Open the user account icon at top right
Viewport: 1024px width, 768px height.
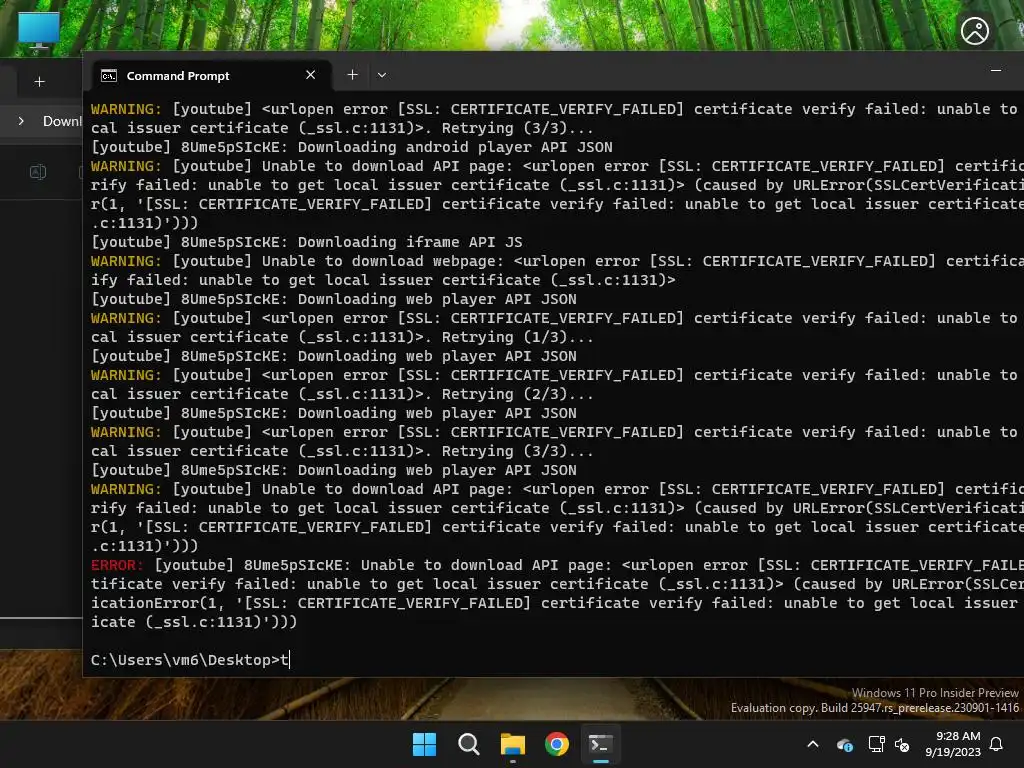(x=974, y=31)
